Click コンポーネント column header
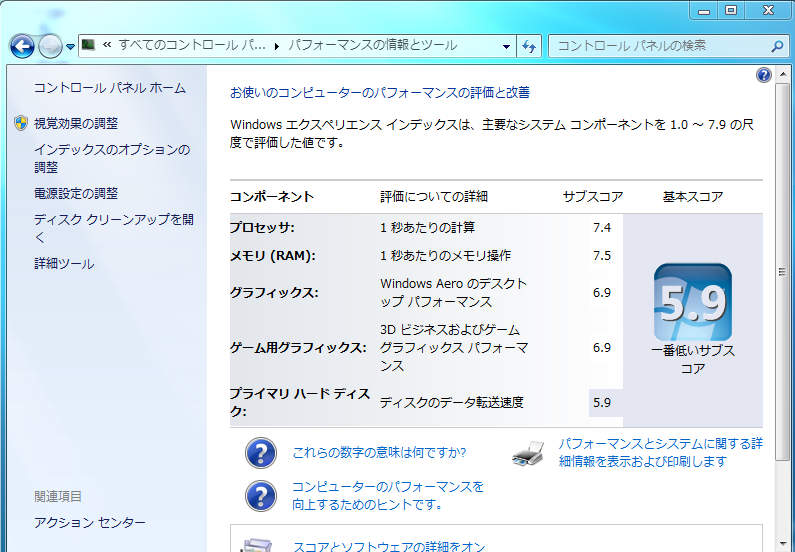 (x=272, y=197)
